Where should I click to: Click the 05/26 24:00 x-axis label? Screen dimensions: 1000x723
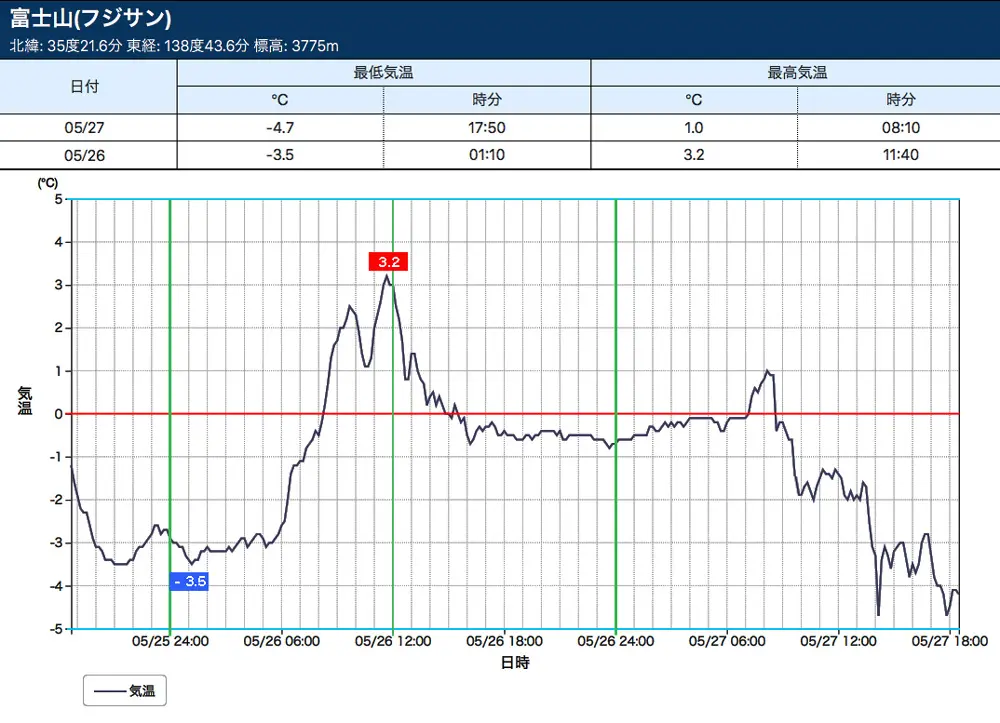click(615, 641)
